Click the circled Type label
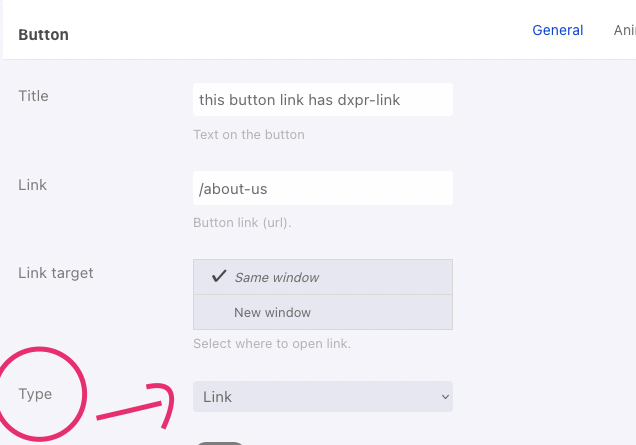Screen dimensions: 636x445 click(35, 394)
